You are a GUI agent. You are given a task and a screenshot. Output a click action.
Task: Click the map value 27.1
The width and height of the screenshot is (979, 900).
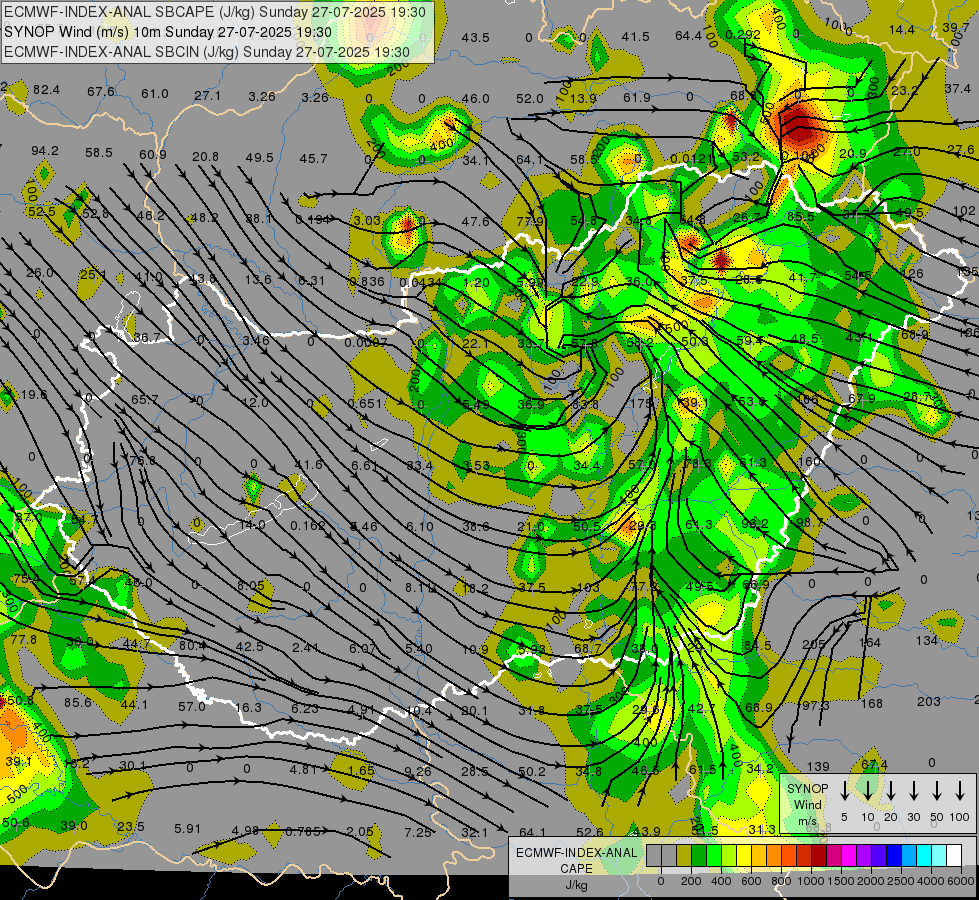(207, 96)
